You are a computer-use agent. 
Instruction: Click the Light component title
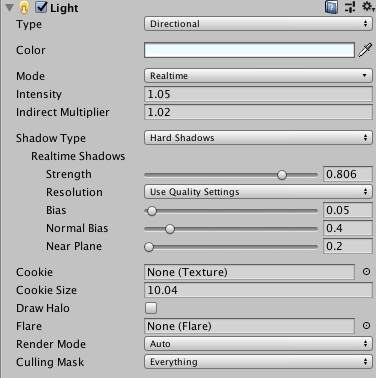coord(64,8)
